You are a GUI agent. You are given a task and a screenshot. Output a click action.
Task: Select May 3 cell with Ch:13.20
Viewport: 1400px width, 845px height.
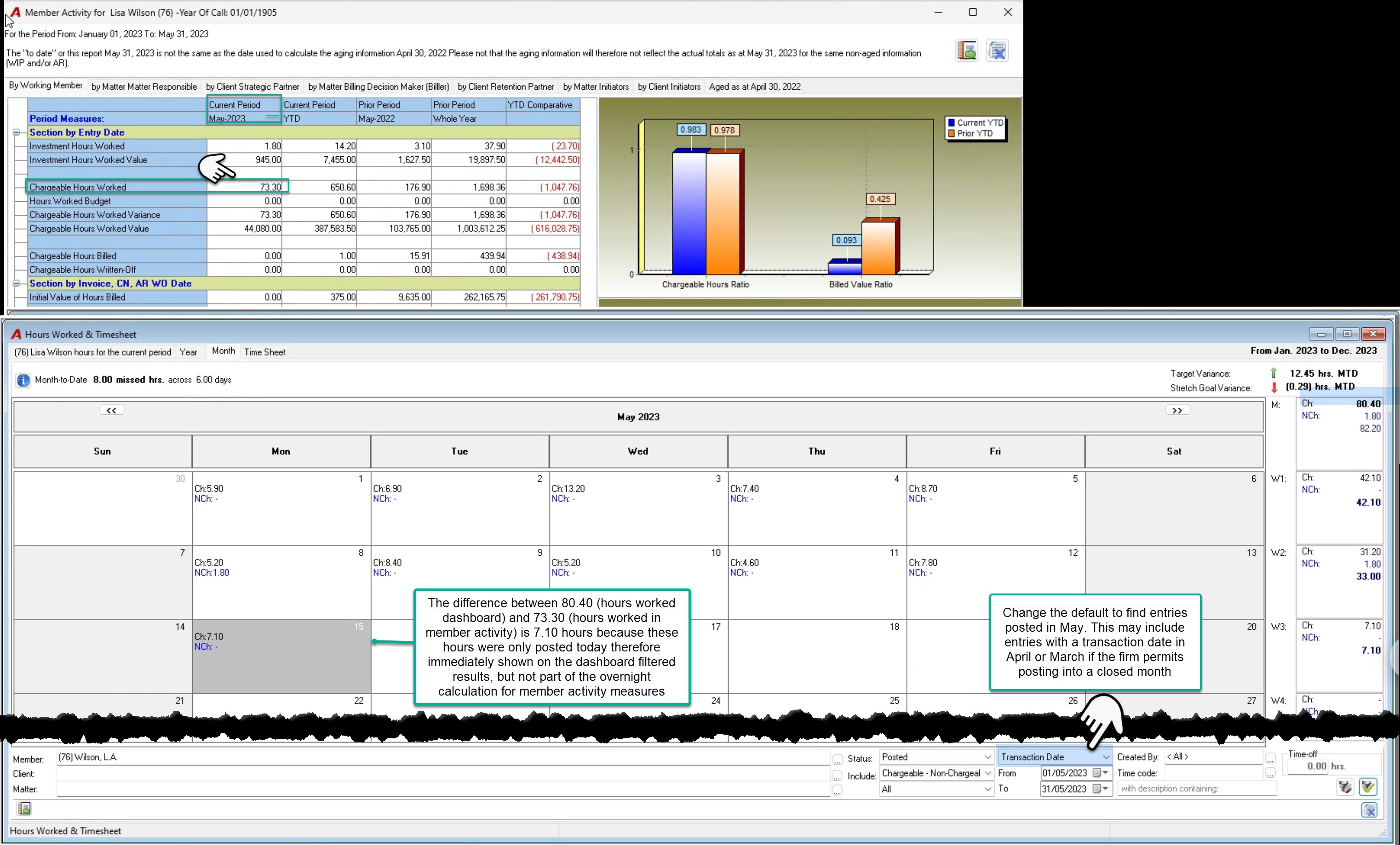pos(638,508)
